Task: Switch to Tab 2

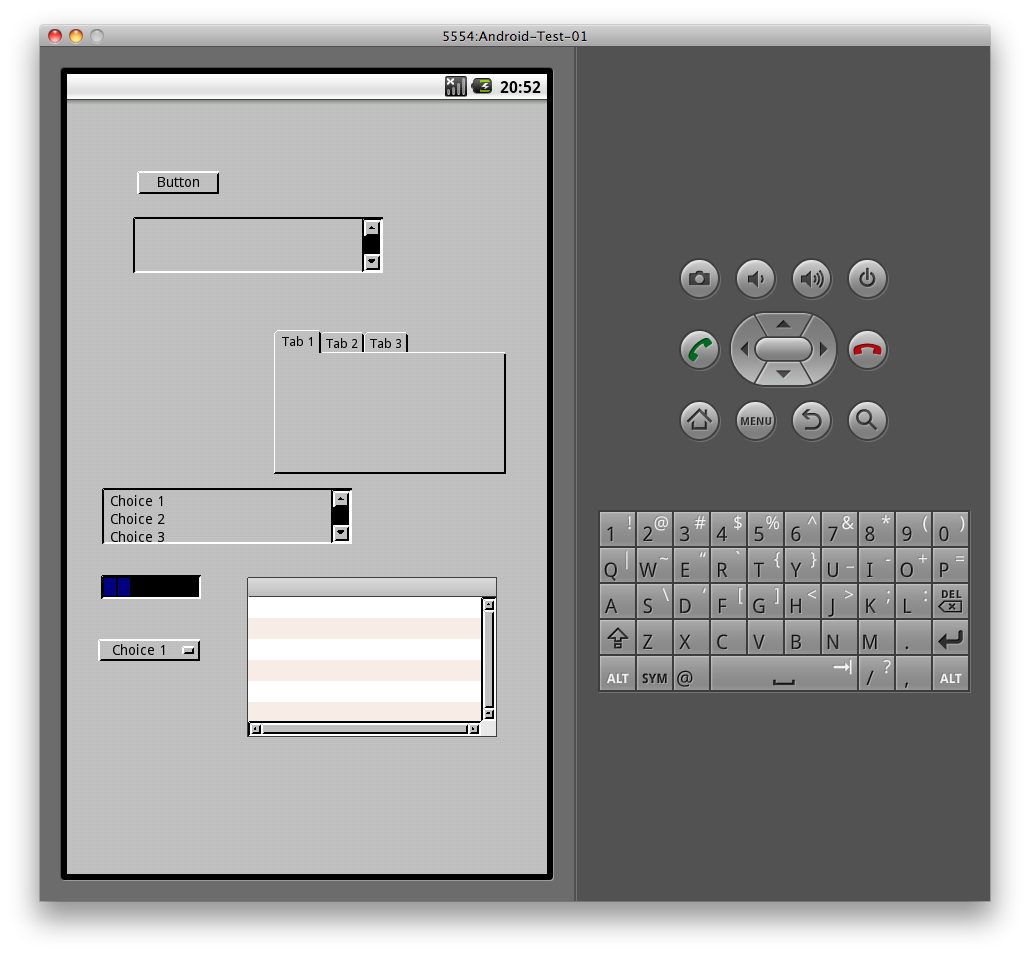Action: pyautogui.click(x=342, y=343)
